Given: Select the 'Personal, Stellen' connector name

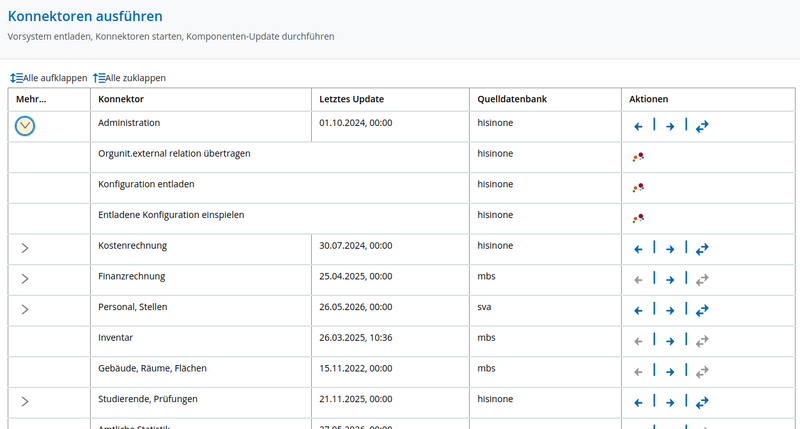Looking at the screenshot, I should point(133,307).
